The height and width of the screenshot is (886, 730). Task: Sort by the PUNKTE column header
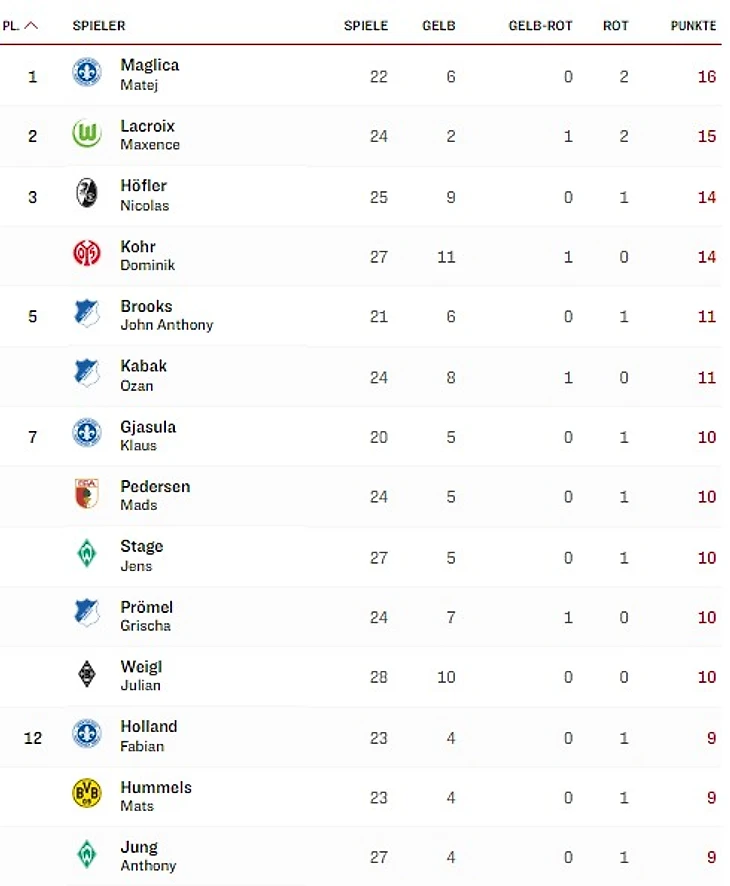point(693,26)
